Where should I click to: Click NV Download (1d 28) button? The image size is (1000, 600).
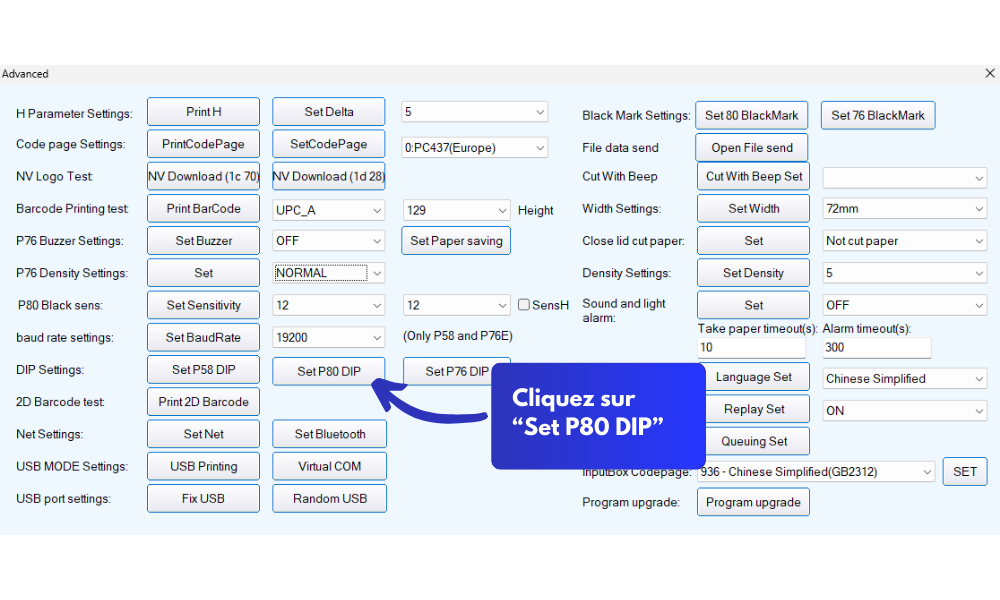328,177
